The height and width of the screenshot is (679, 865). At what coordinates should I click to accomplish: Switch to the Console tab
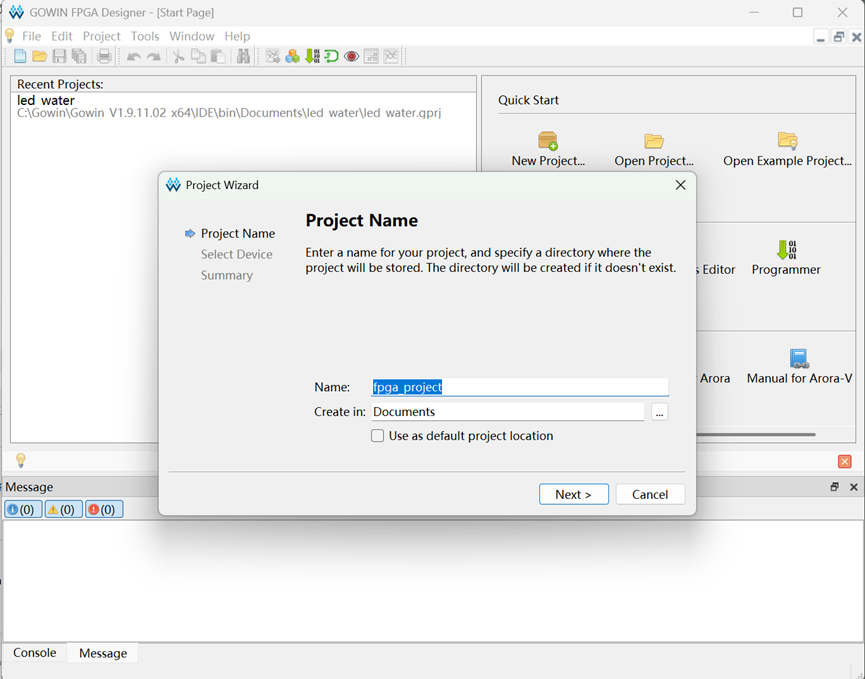pyautogui.click(x=35, y=653)
